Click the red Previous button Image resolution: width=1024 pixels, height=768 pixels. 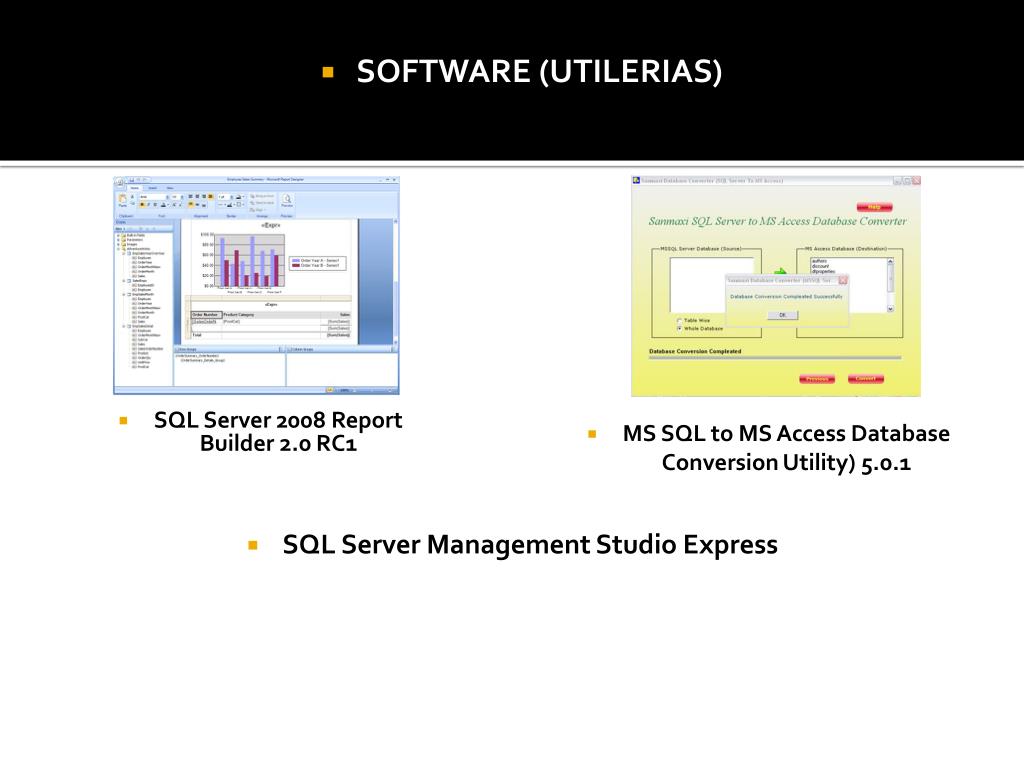[x=817, y=379]
